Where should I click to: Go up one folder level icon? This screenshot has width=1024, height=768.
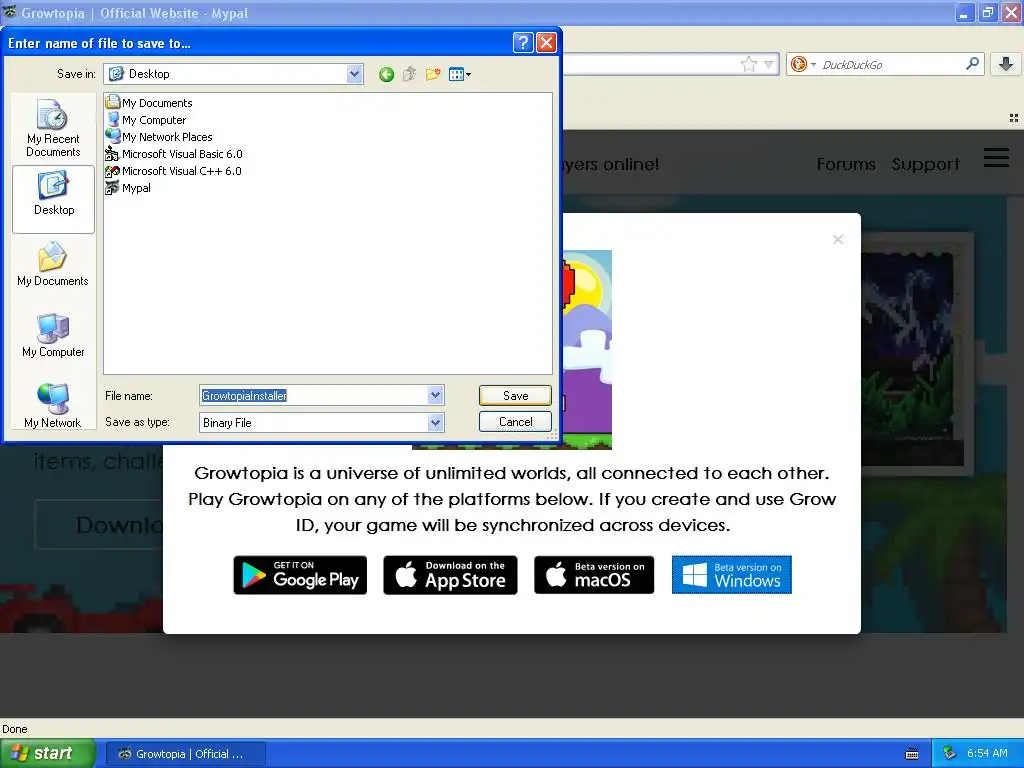[x=409, y=74]
